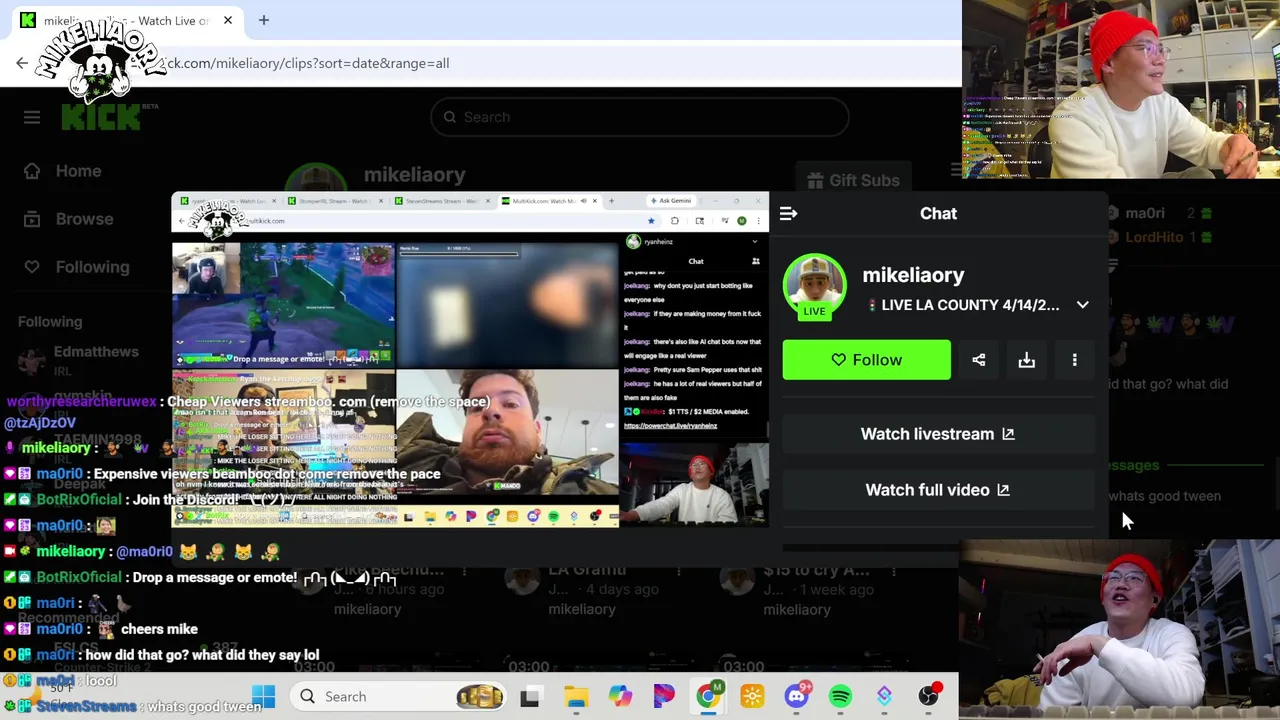Open the orange sun app on taskbar
This screenshot has height=720, width=1280.
752,696
